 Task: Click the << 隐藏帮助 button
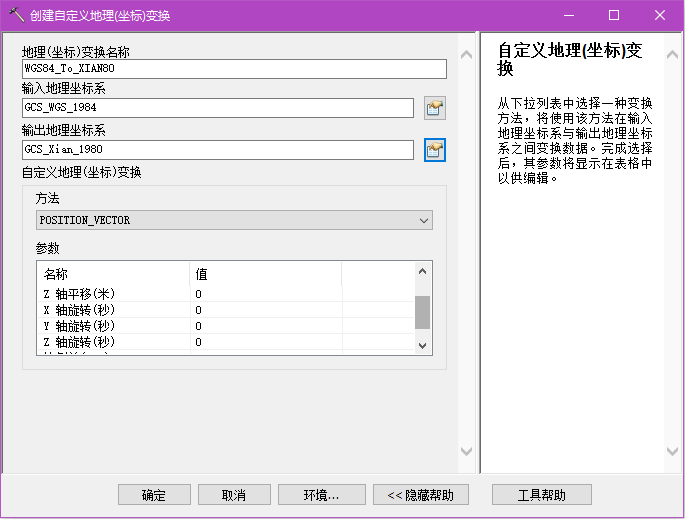point(421,495)
